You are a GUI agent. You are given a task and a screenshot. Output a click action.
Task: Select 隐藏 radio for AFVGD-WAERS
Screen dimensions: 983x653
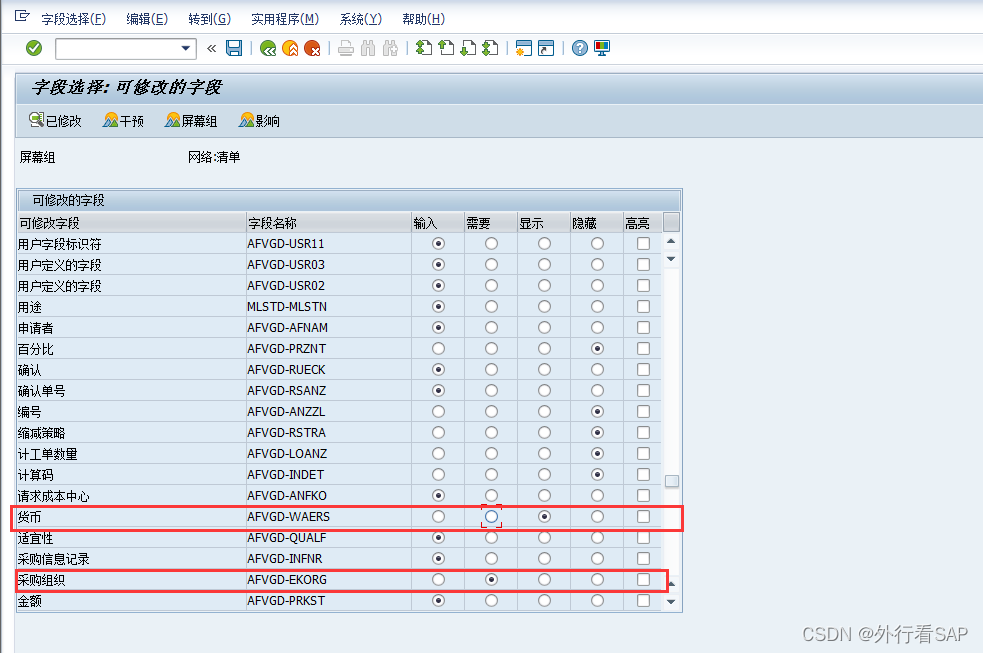[x=597, y=516]
